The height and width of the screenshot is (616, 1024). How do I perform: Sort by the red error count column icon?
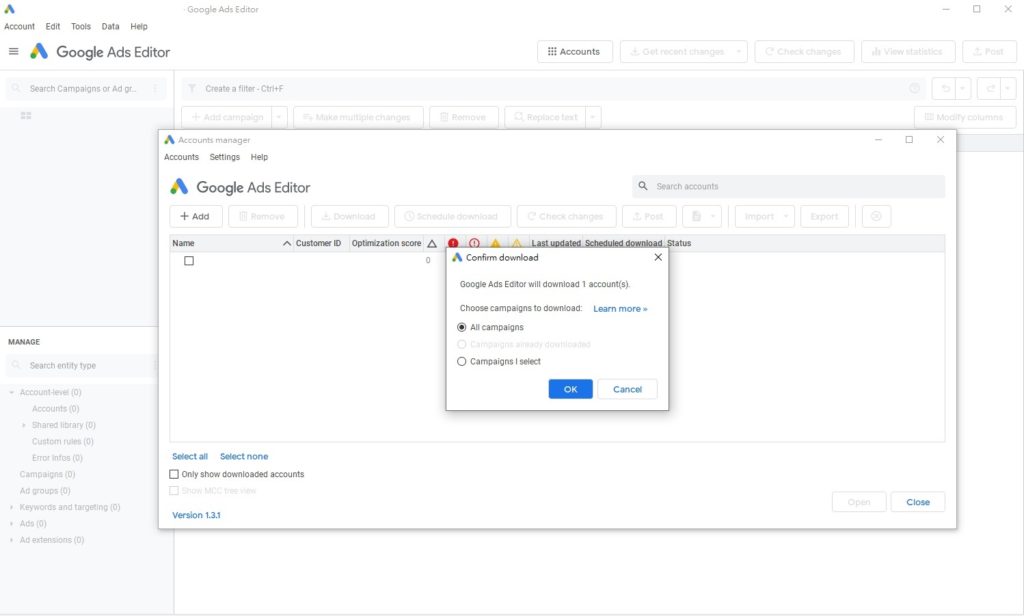tap(452, 242)
